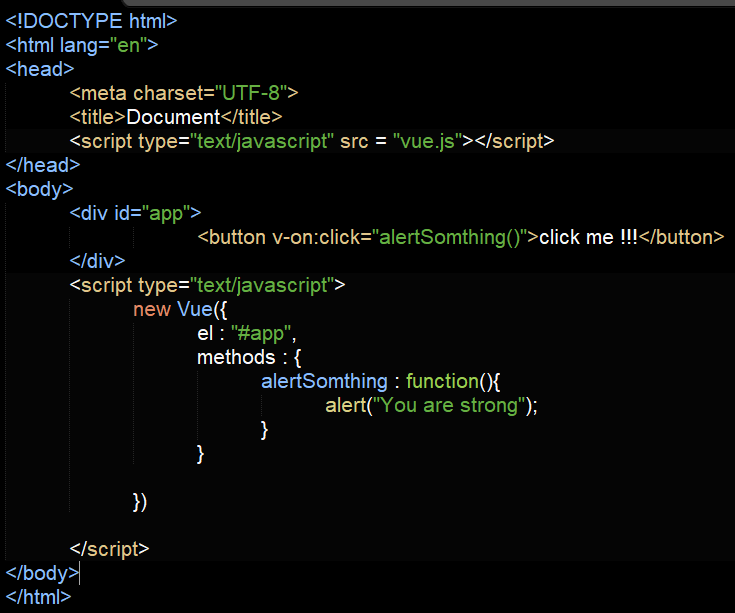This screenshot has height=613, width=735.
Task: Click the closing </button> tag
Action: (681, 238)
